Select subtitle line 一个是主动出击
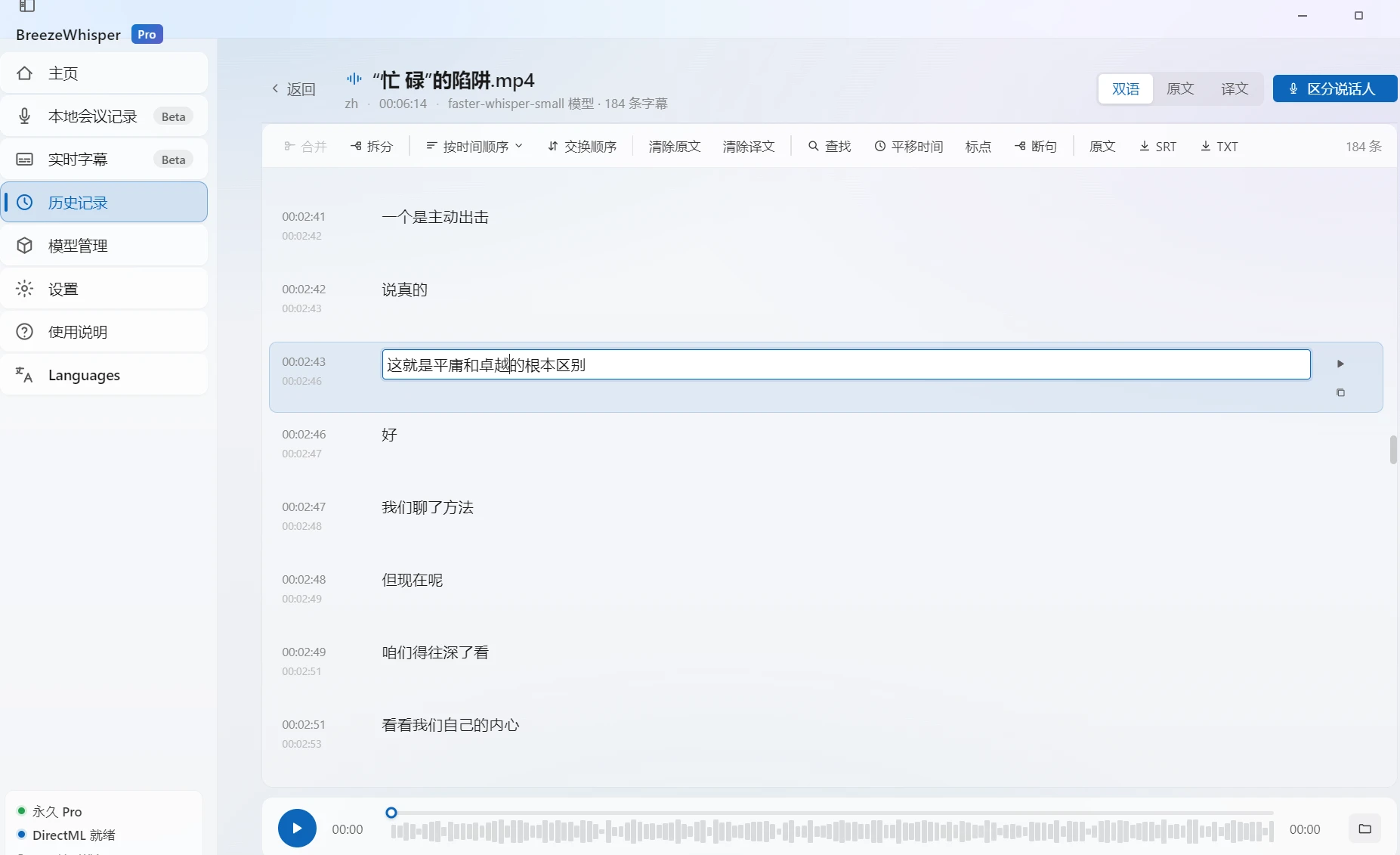1400x855 pixels. 435,217
